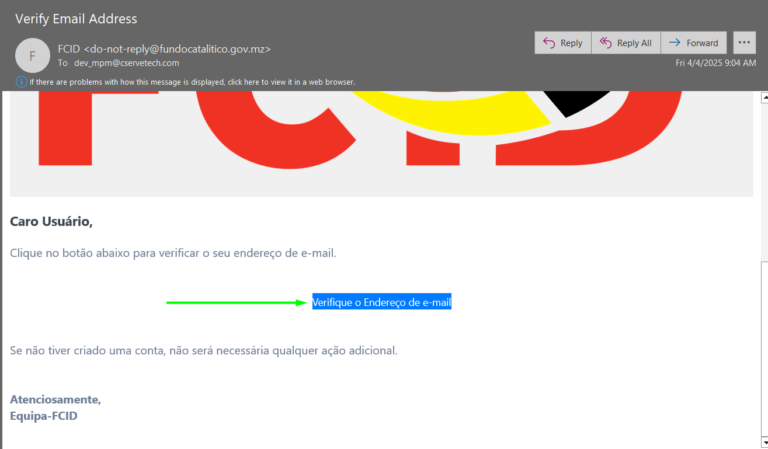Click the Reply All button
The image size is (768, 449).
pyautogui.click(x=625, y=43)
